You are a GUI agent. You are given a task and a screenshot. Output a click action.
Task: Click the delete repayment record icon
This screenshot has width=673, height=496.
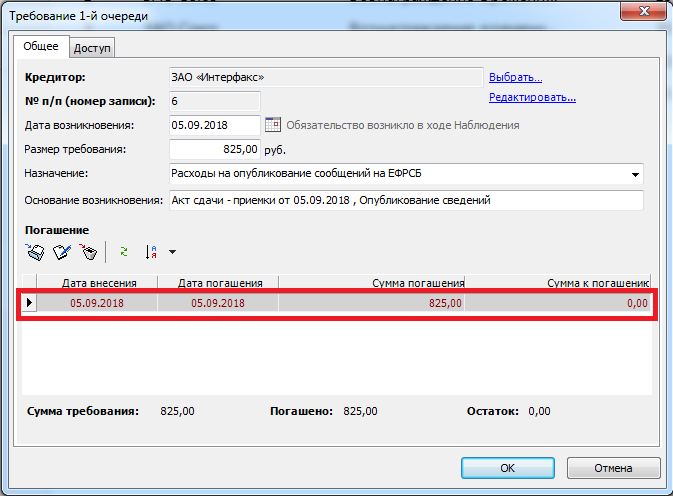coord(88,252)
